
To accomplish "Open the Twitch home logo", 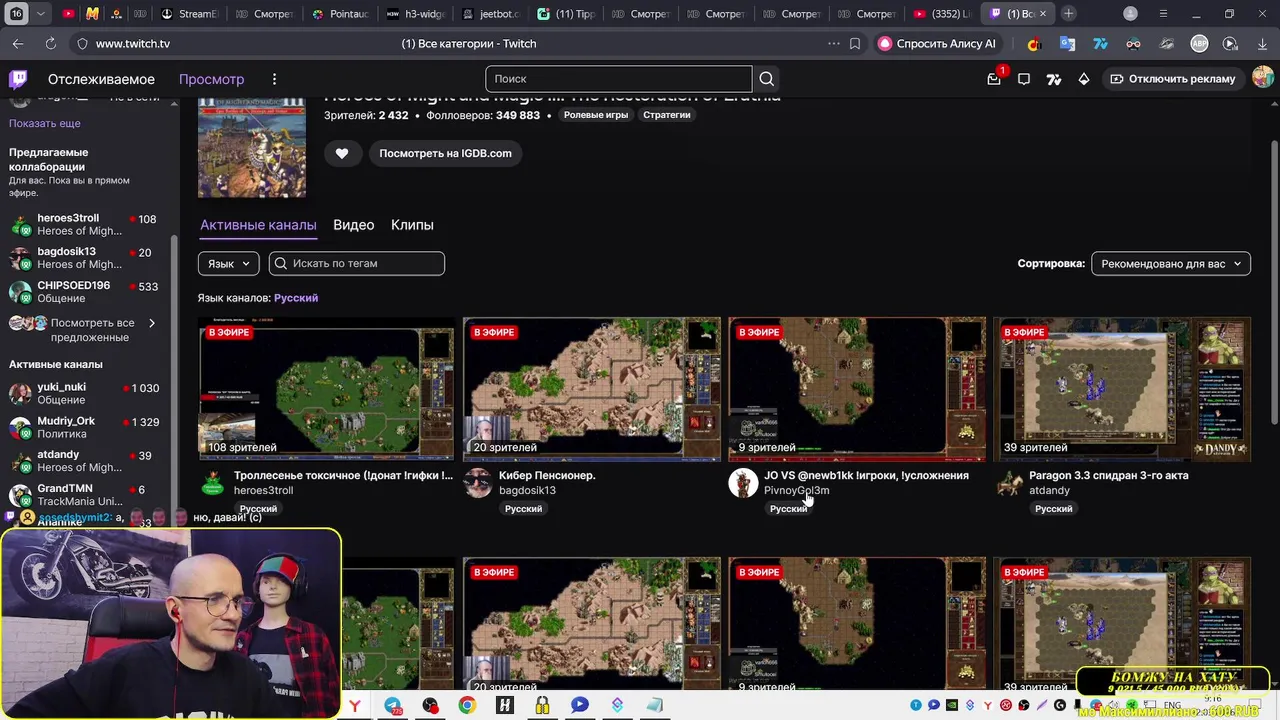I will pyautogui.click(x=18, y=79).
